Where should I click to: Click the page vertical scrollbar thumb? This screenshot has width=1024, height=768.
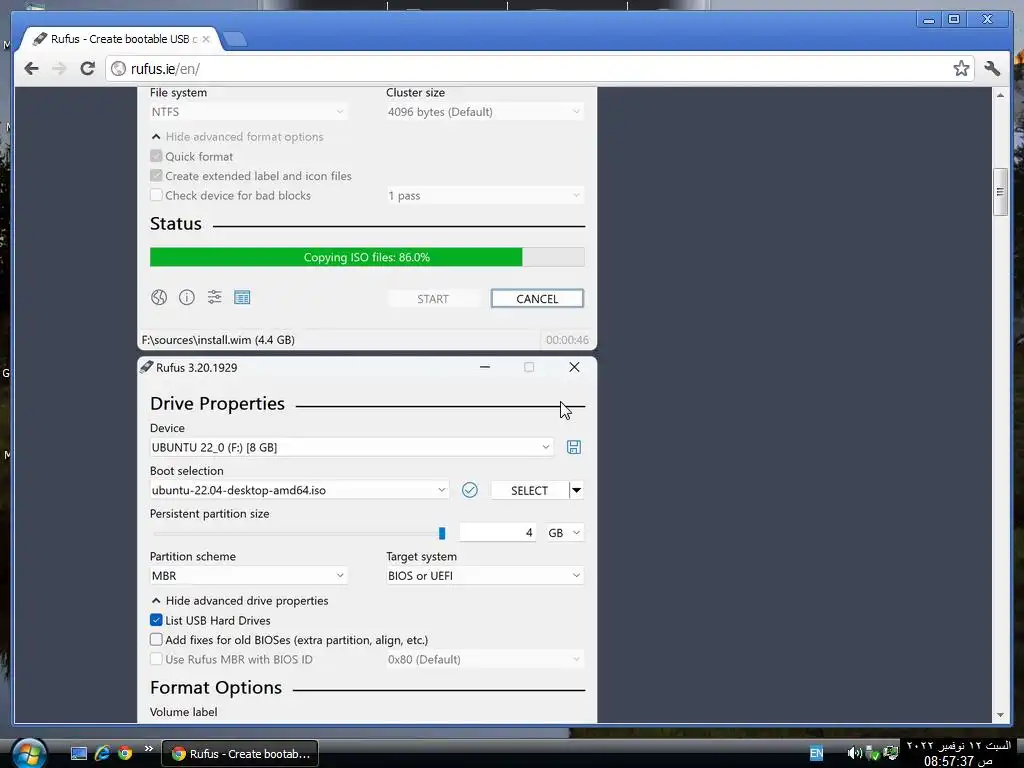pyautogui.click(x=1000, y=192)
